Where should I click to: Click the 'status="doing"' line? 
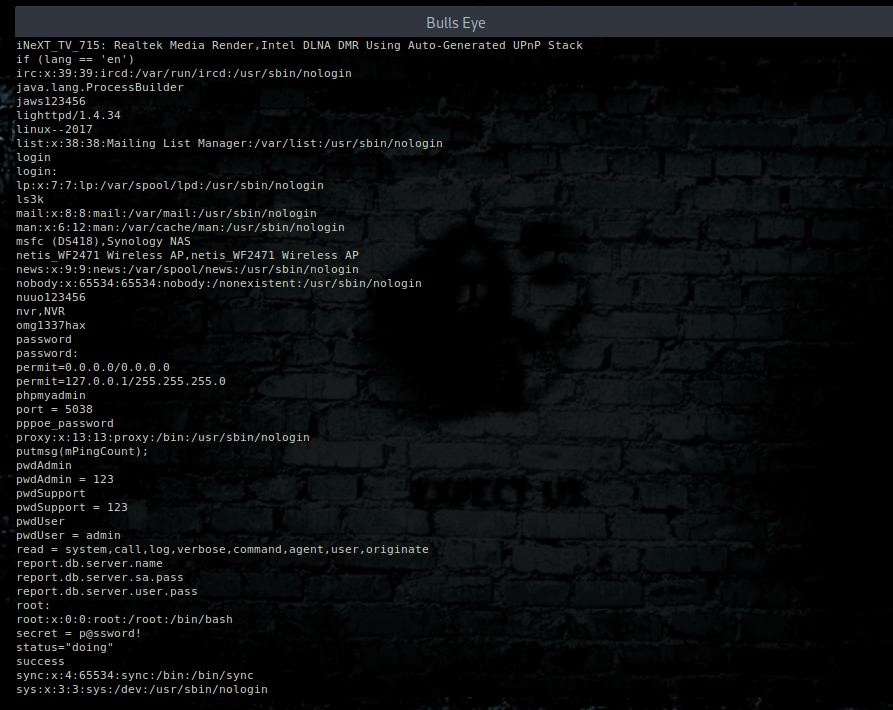tap(65, 647)
